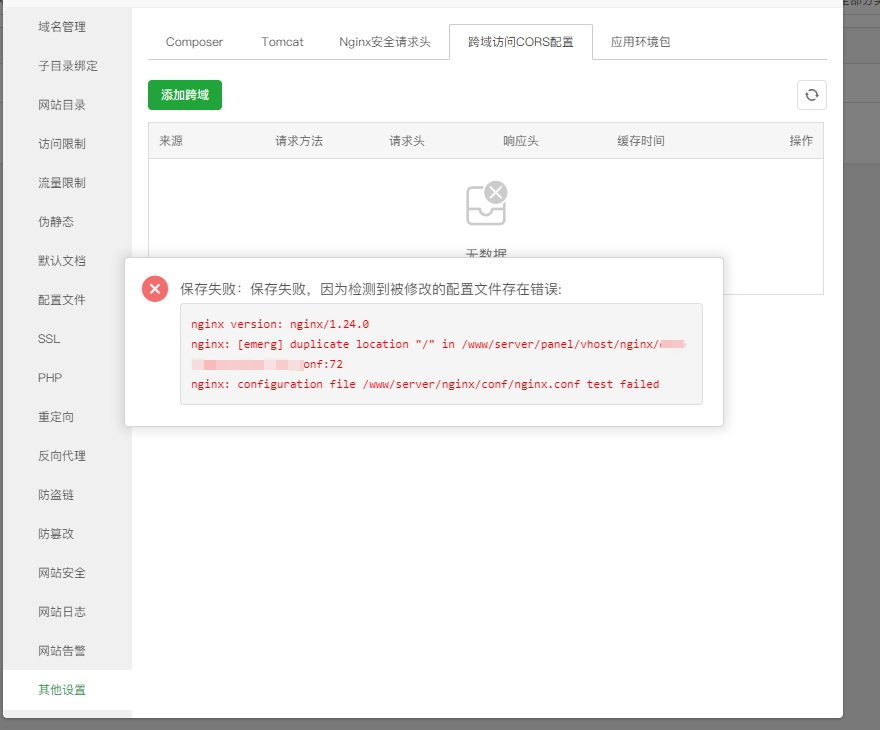Image resolution: width=880 pixels, height=730 pixels.
Task: Select 防篡改 in the sidebar
Action: 56,534
